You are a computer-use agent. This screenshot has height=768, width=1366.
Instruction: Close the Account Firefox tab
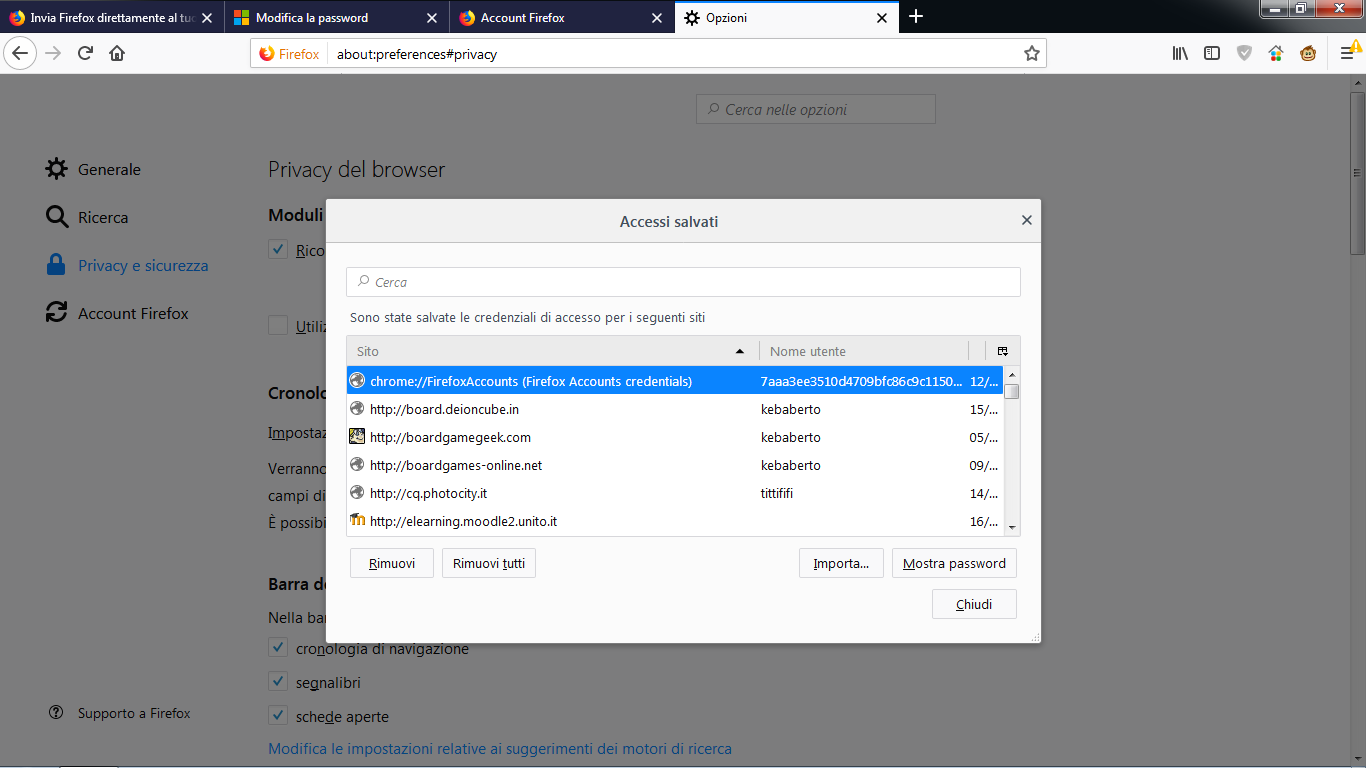click(657, 18)
